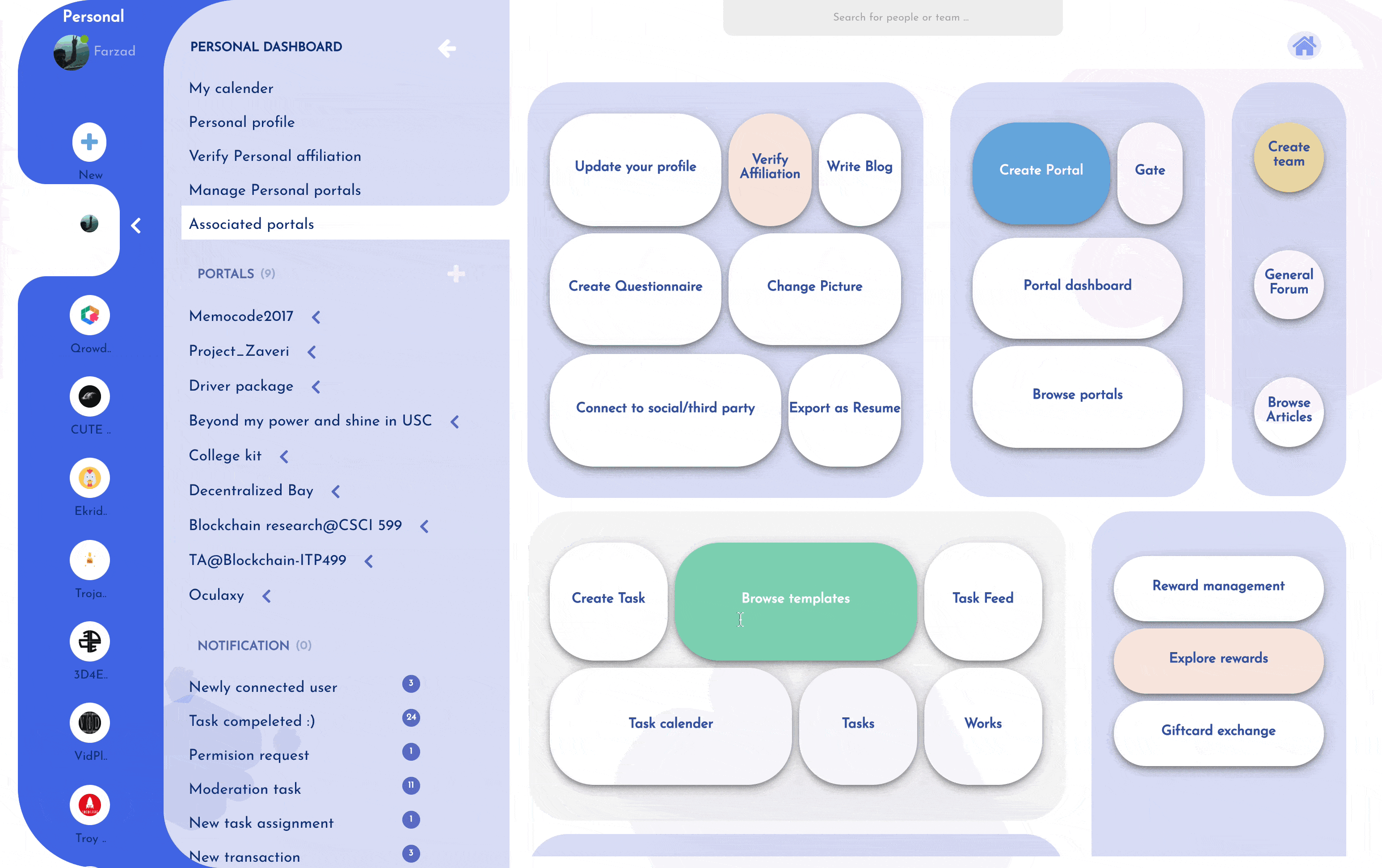Expand the Oculaxy portal item
Screen dimensions: 1382x868
point(266,596)
